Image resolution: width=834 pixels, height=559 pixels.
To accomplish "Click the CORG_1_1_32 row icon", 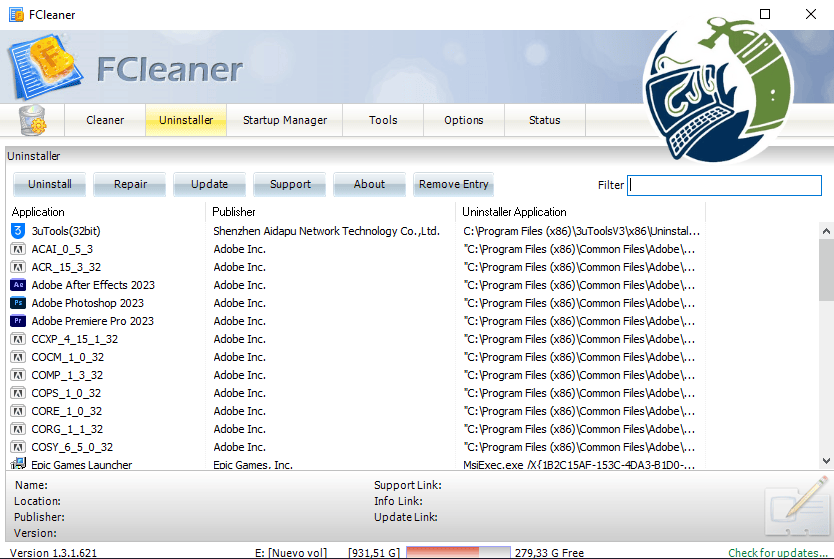I will 18,429.
